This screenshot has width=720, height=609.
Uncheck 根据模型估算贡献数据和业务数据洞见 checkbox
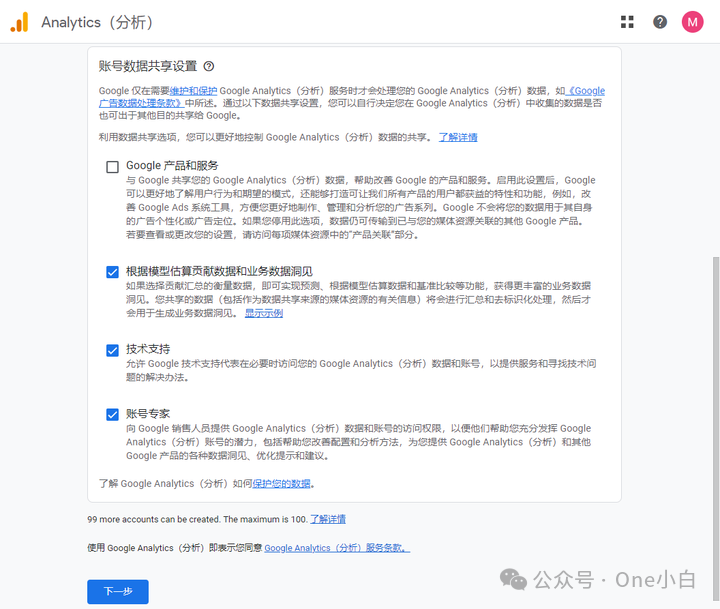[x=112, y=272]
